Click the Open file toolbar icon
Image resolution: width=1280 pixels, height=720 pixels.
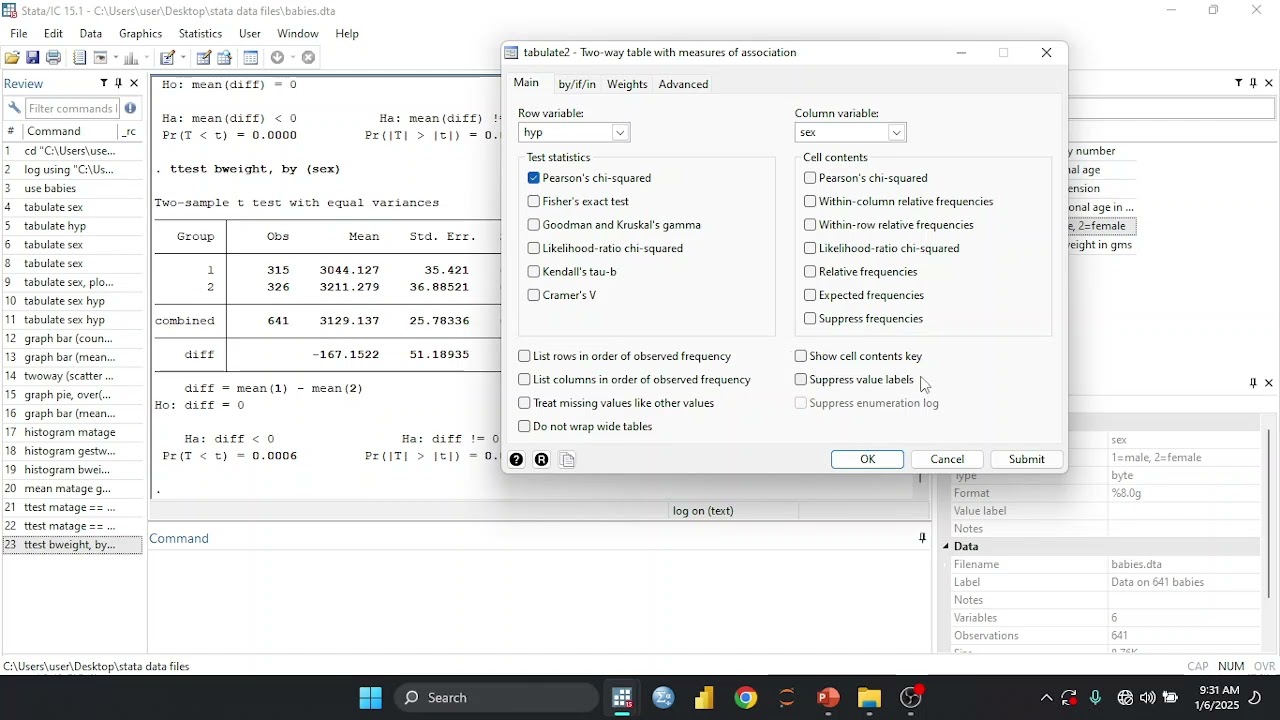point(12,58)
